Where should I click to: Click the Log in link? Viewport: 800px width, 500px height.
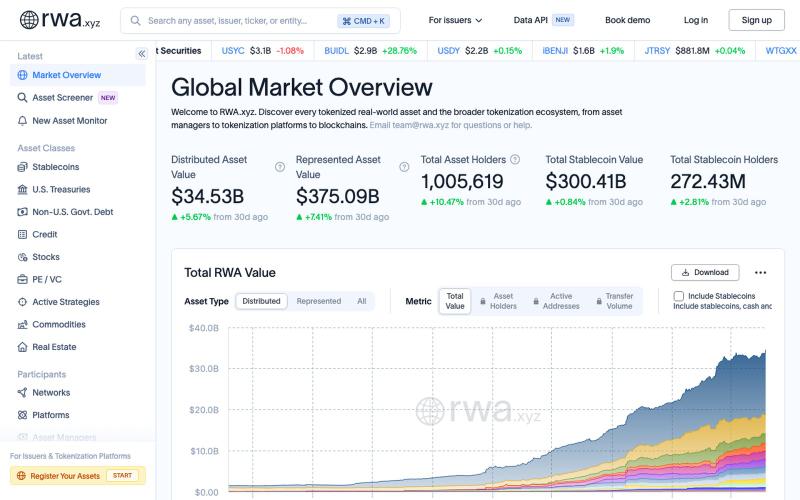click(695, 20)
